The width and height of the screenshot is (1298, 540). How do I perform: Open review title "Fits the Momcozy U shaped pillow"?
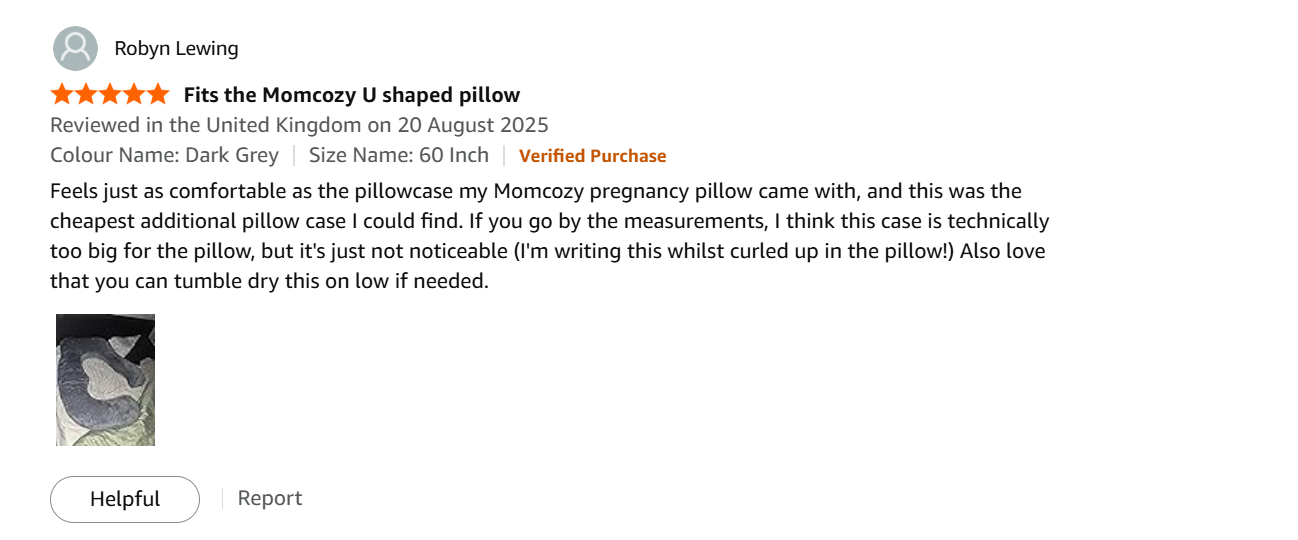click(x=352, y=95)
